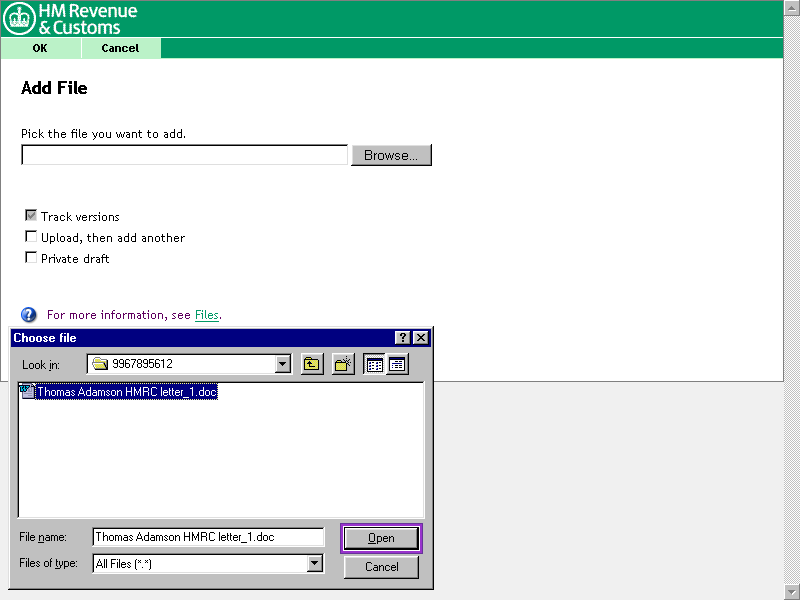Click the blue information icon
This screenshot has width=800, height=600.
click(x=29, y=315)
